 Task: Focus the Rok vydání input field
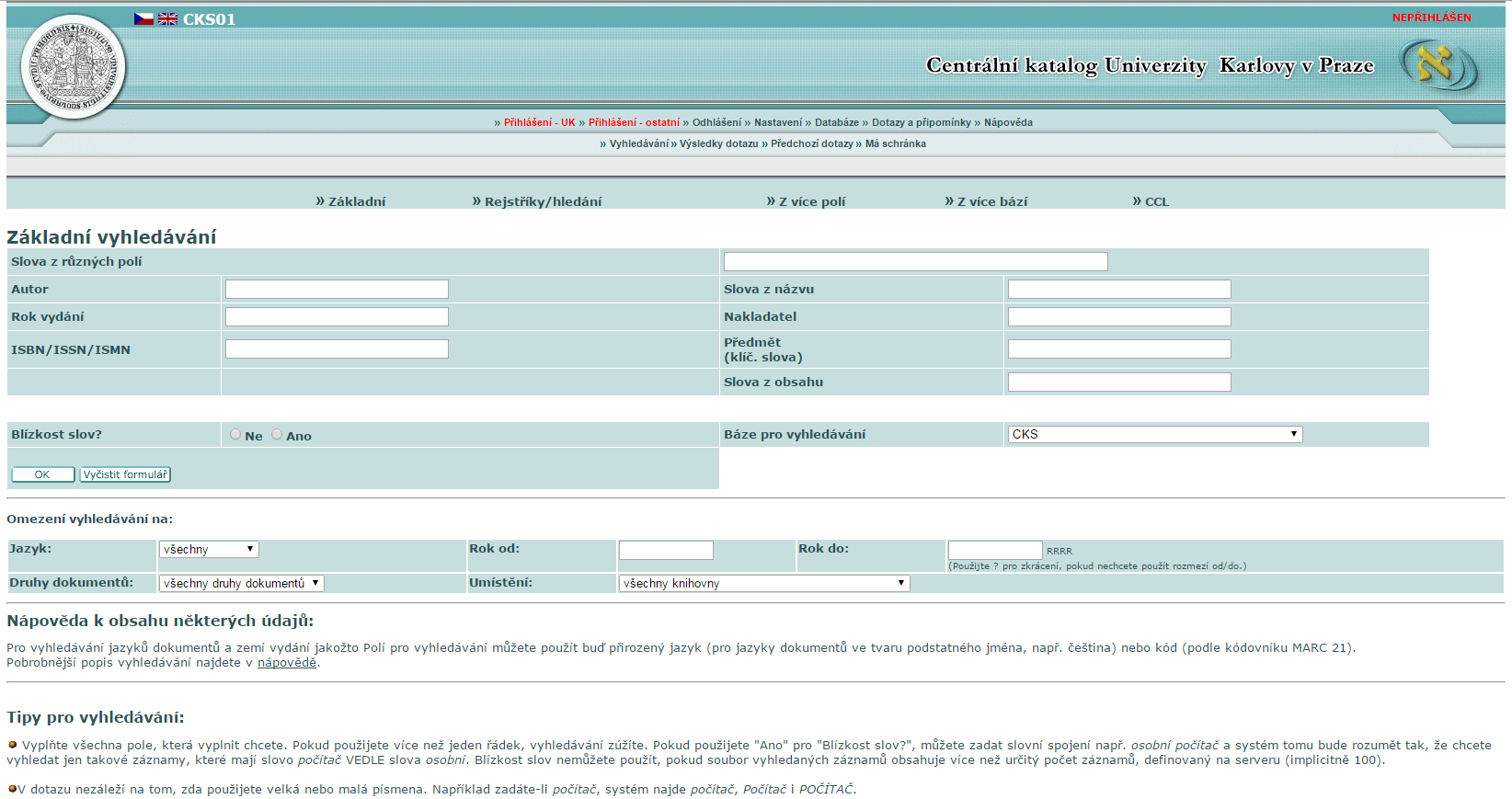337,316
